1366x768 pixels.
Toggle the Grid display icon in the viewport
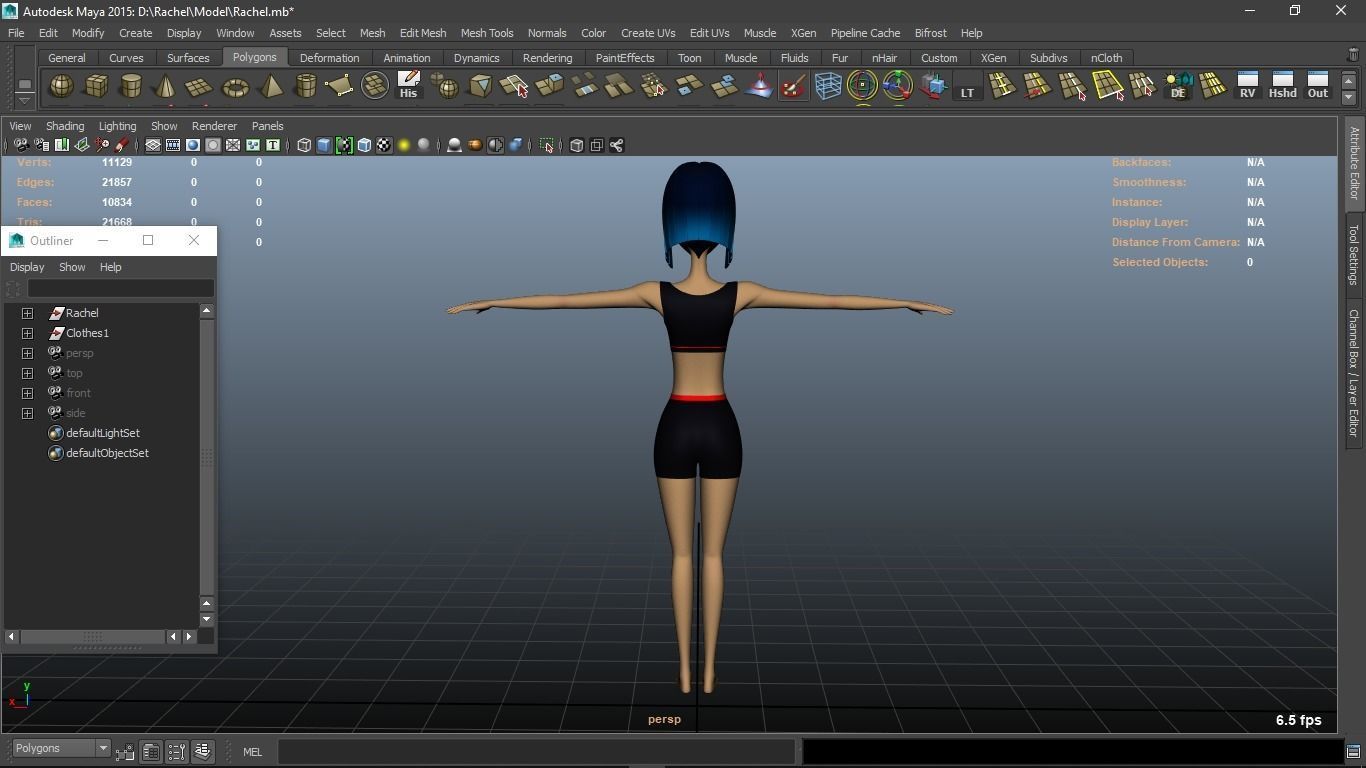point(153,145)
